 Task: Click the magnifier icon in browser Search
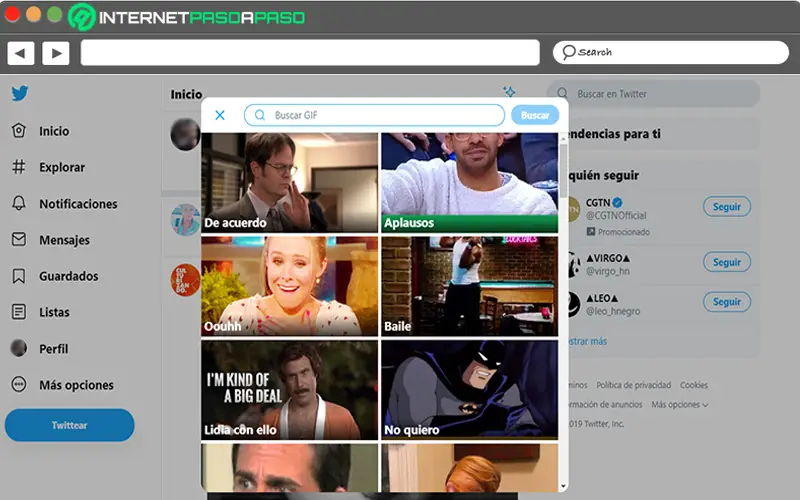(x=568, y=52)
